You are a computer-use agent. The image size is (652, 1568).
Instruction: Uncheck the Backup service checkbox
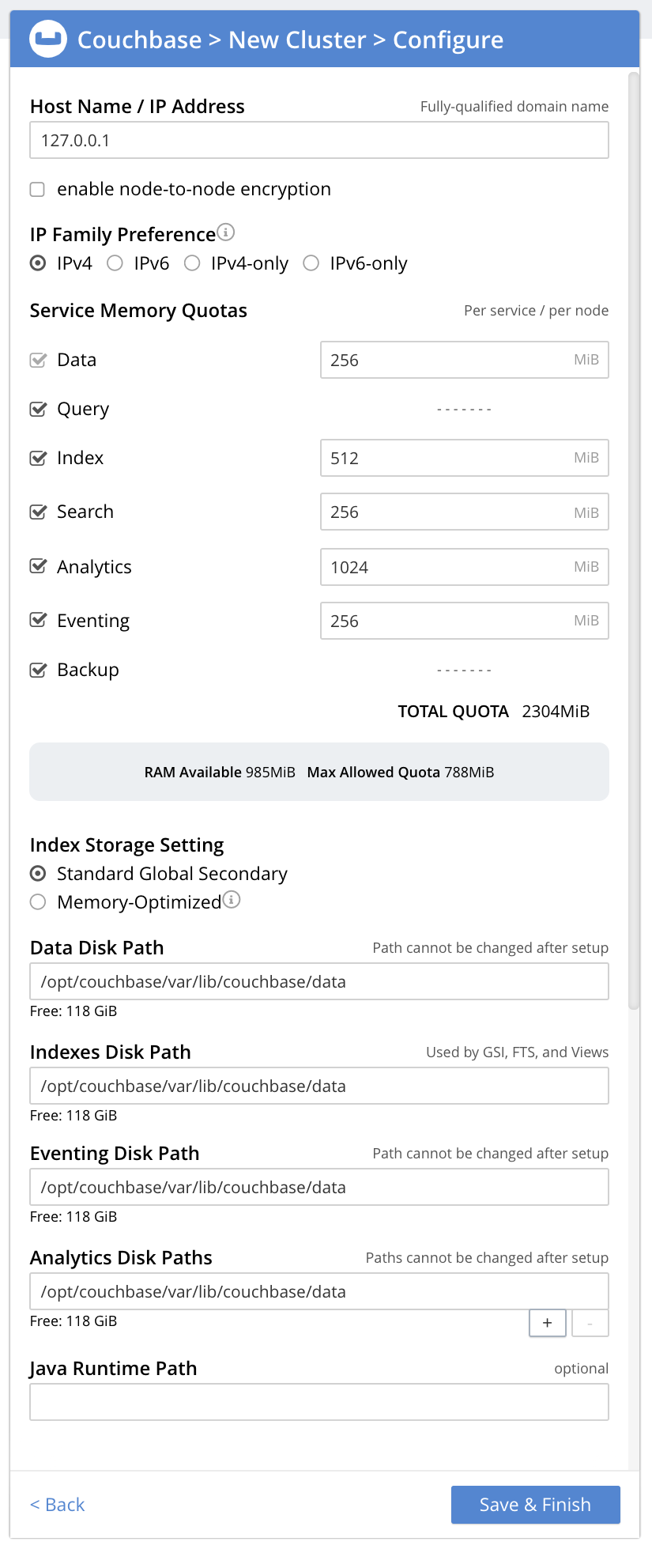pyautogui.click(x=38, y=671)
